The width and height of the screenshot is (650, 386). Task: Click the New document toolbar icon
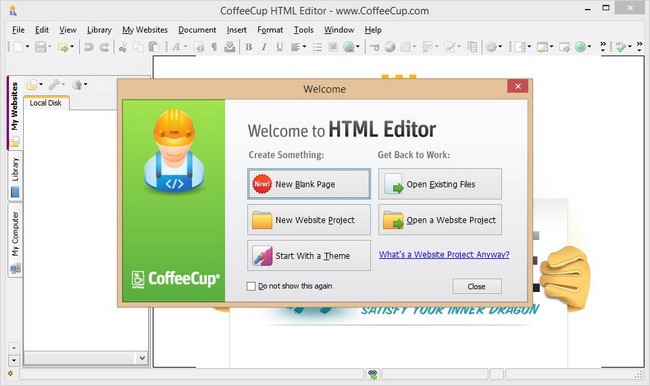[x=18, y=46]
